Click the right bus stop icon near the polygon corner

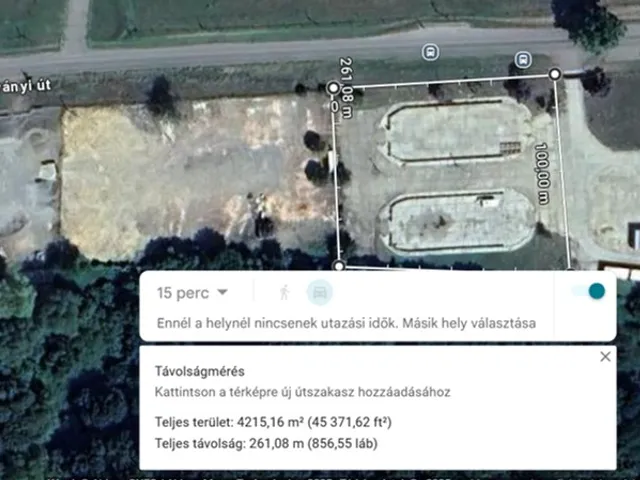pyautogui.click(x=523, y=60)
